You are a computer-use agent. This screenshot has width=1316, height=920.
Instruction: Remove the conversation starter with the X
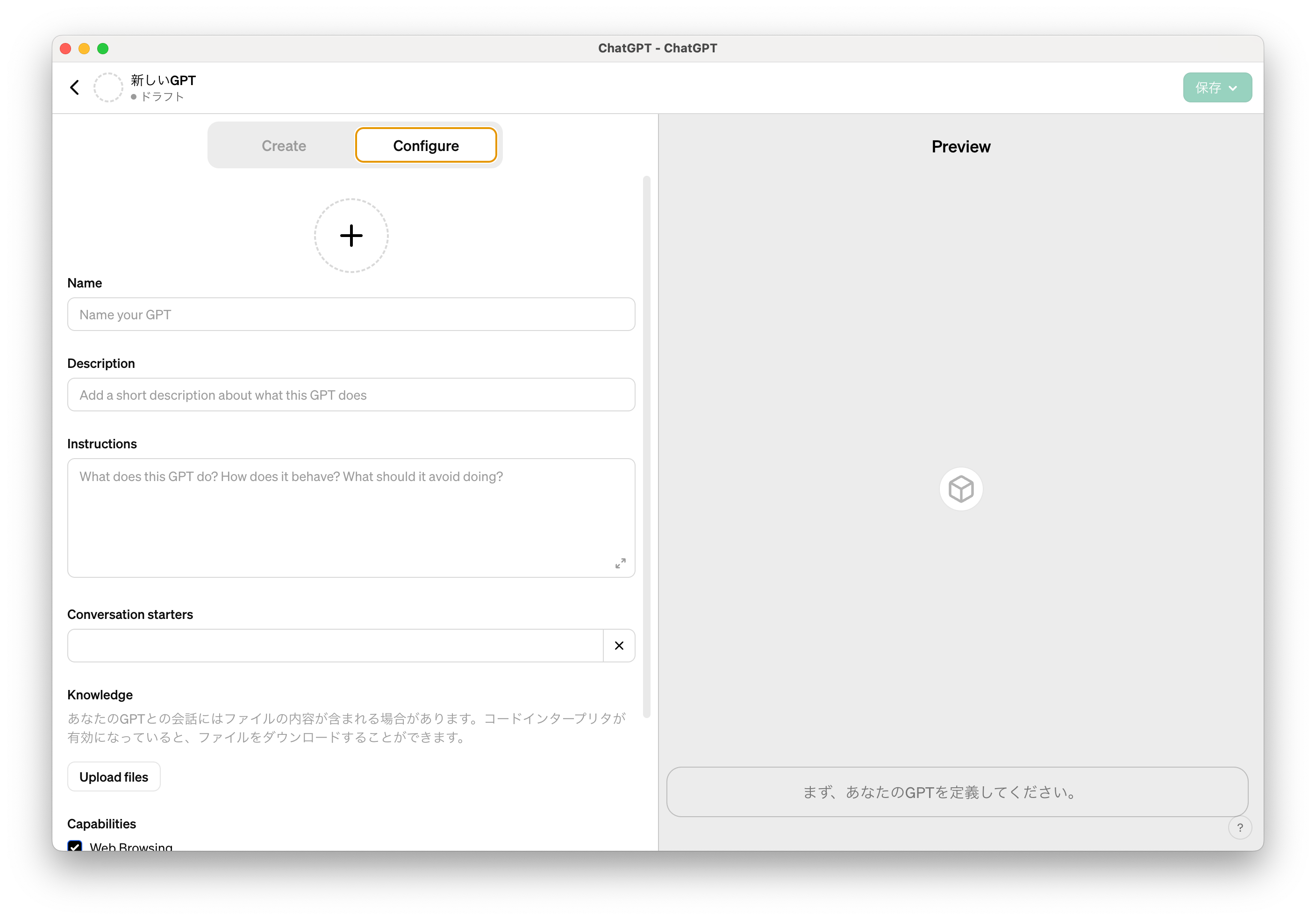[x=619, y=646]
